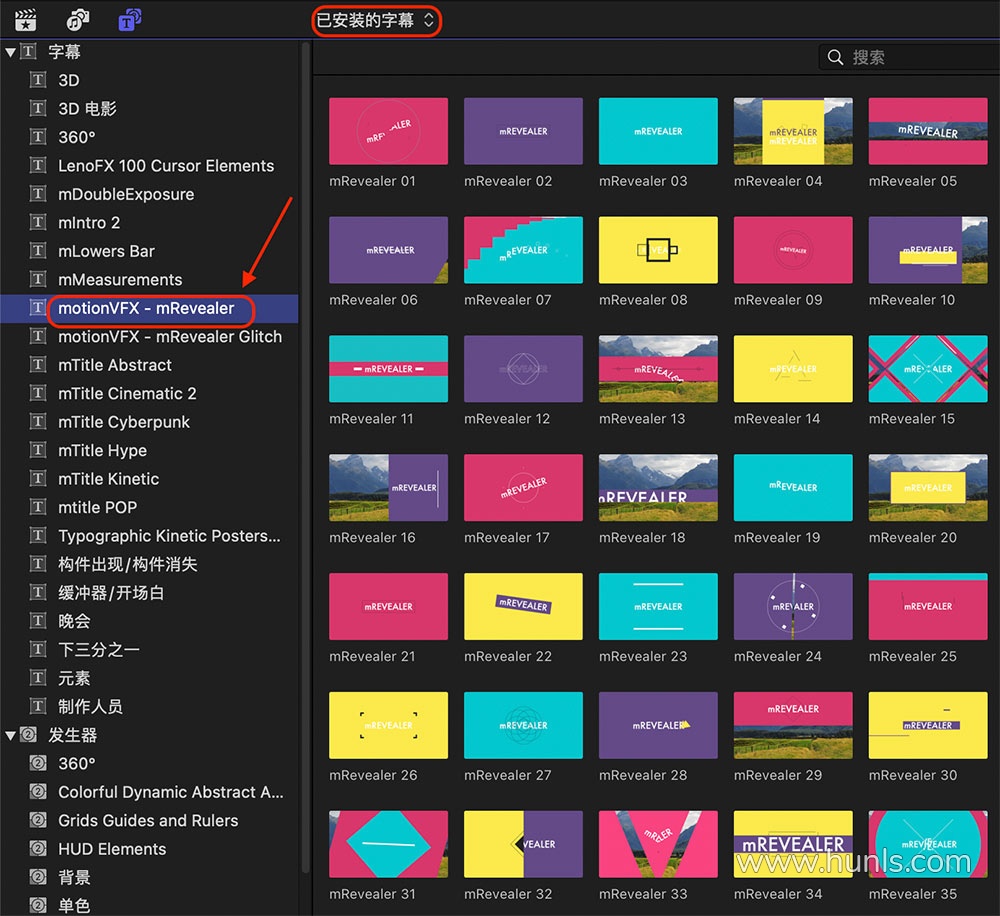This screenshot has width=1000, height=916.
Task: Click the mRevealer 13 thumbnail
Action: [658, 369]
